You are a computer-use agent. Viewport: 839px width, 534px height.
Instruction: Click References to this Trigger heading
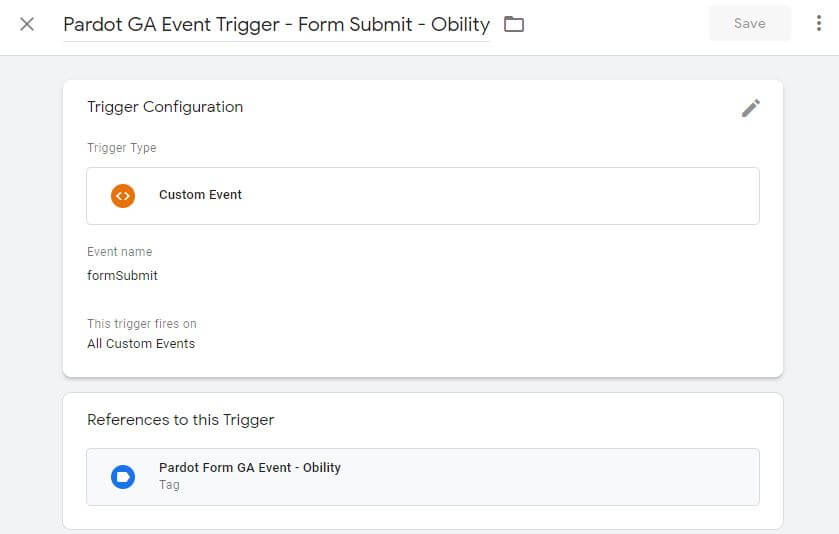point(180,420)
